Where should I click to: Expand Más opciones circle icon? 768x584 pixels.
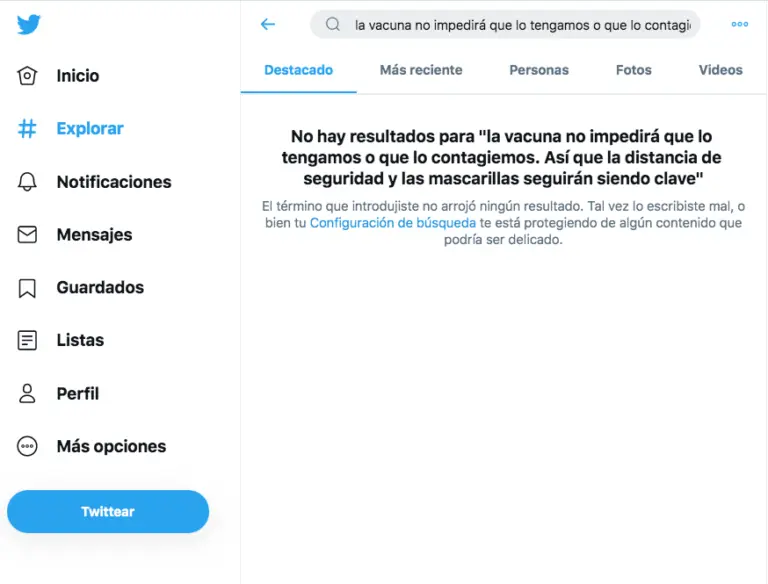27,446
